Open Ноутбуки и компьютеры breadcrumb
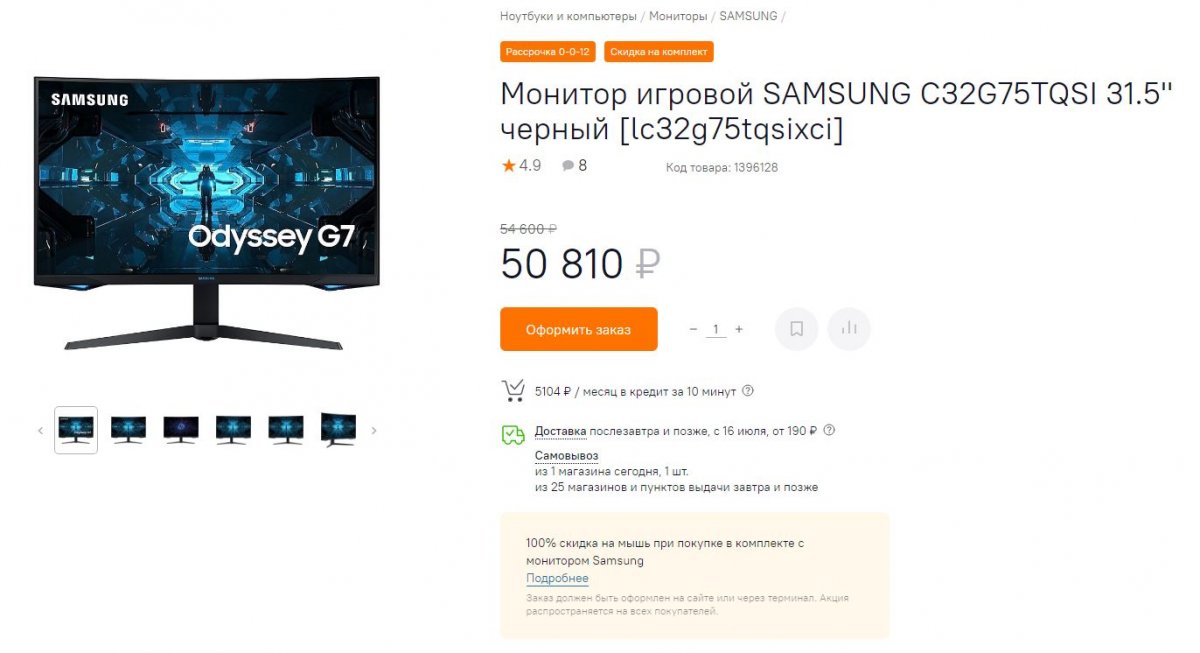 coord(568,16)
